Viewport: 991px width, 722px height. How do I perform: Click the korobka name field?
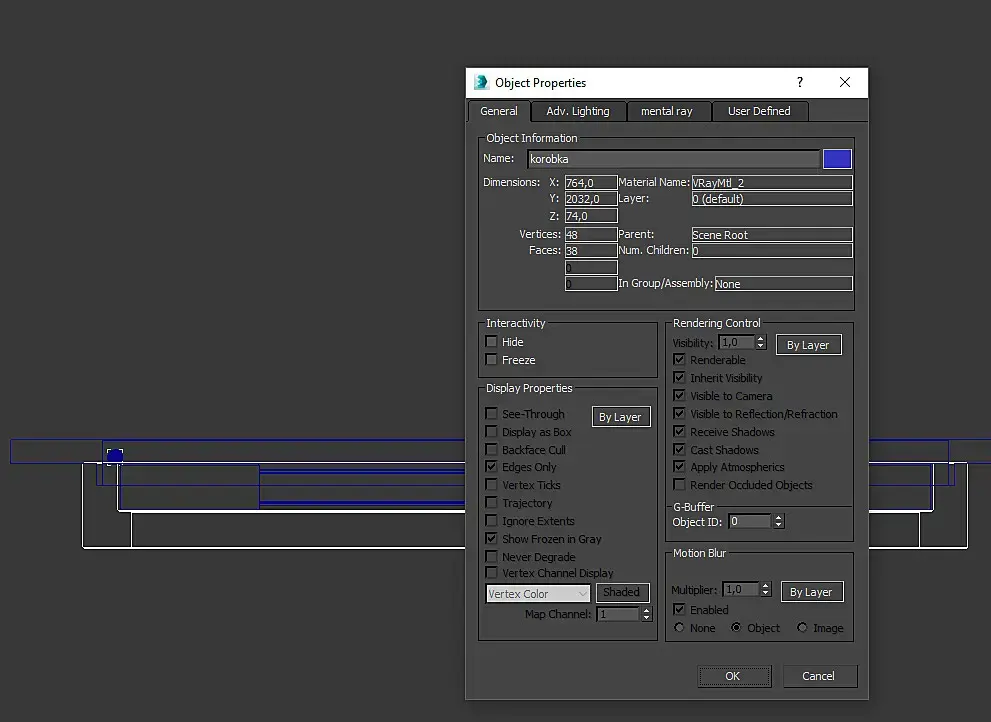click(x=673, y=159)
